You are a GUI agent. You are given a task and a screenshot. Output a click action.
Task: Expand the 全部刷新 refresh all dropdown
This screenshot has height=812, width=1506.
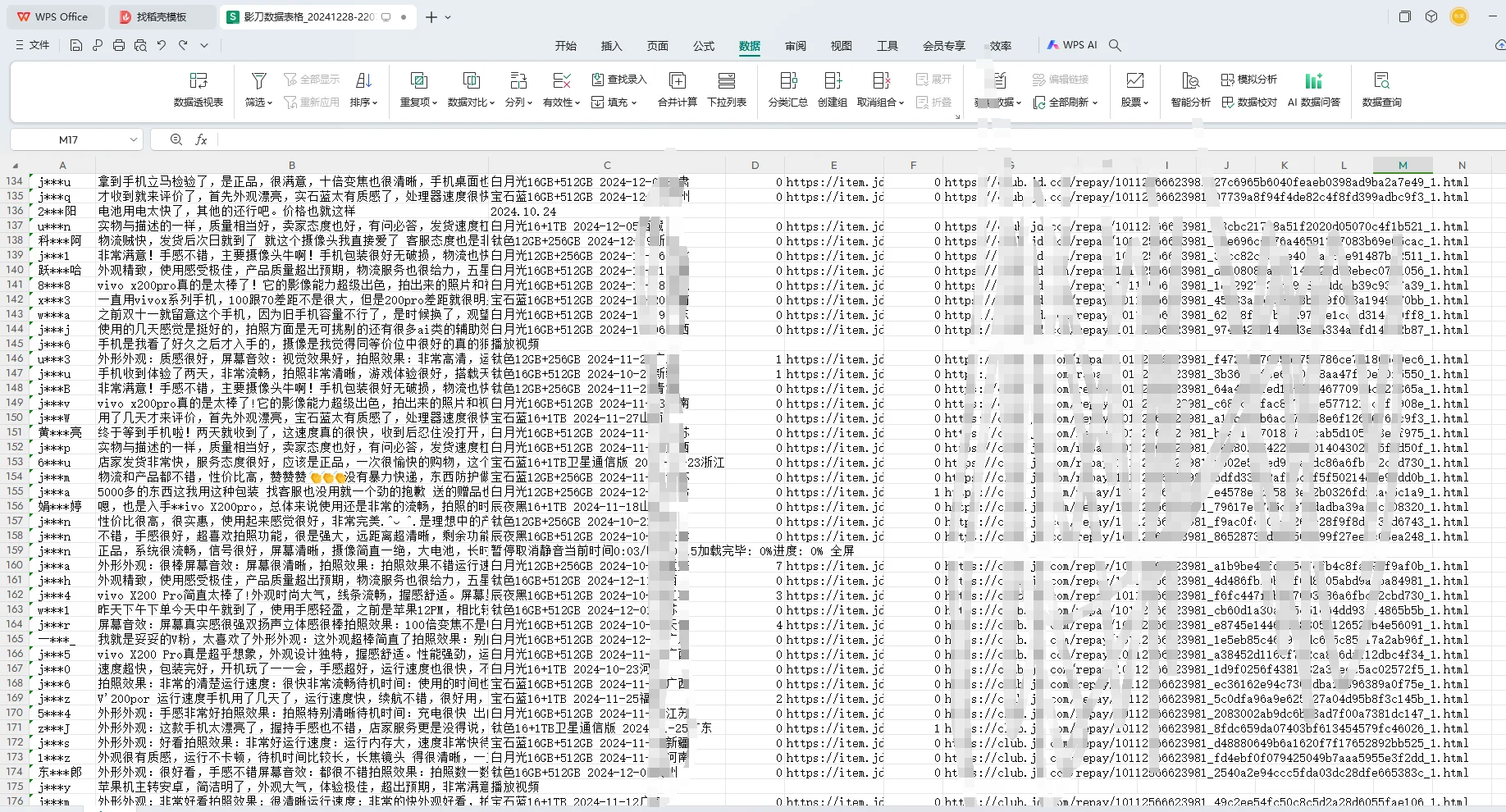[x=1066, y=103]
